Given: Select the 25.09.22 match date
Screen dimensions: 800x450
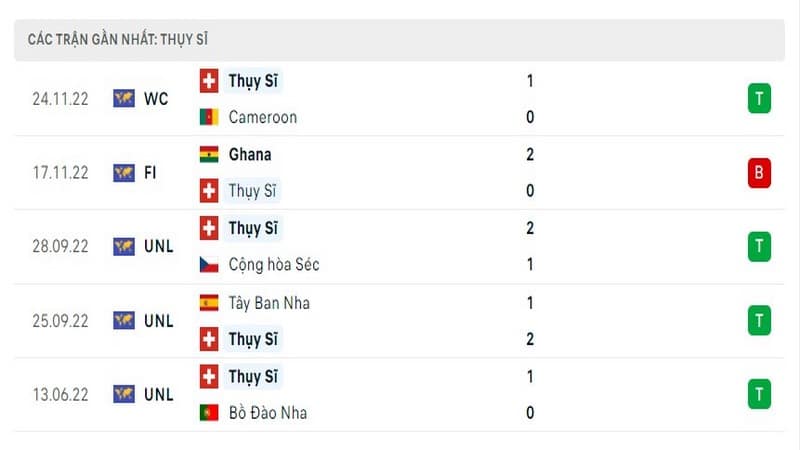Looking at the screenshot, I should pyautogui.click(x=60, y=320).
